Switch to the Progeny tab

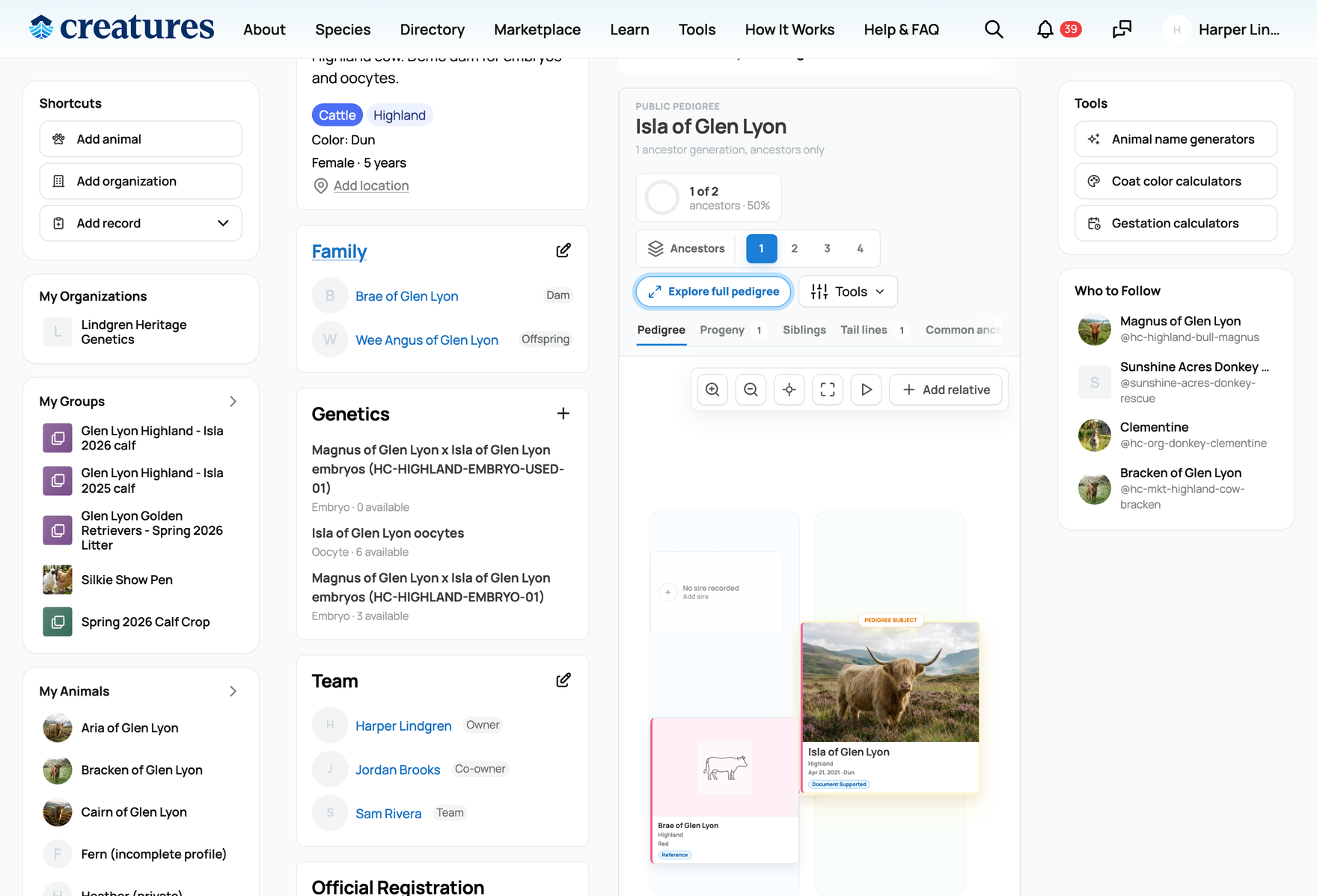click(x=733, y=330)
